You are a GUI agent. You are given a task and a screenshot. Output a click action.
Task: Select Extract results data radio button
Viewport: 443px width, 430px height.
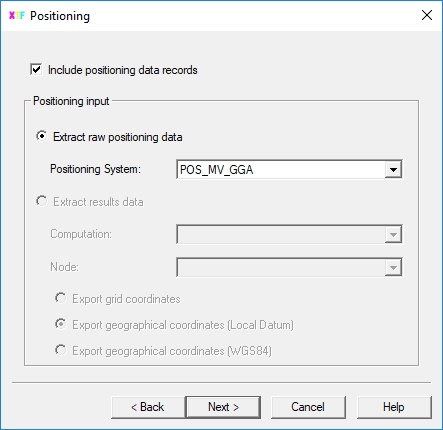click(x=41, y=201)
